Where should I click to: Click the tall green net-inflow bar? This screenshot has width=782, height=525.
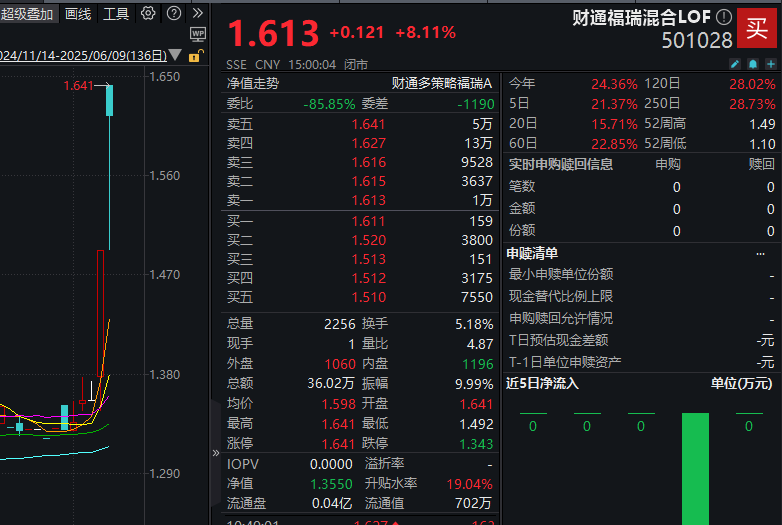tap(695, 469)
